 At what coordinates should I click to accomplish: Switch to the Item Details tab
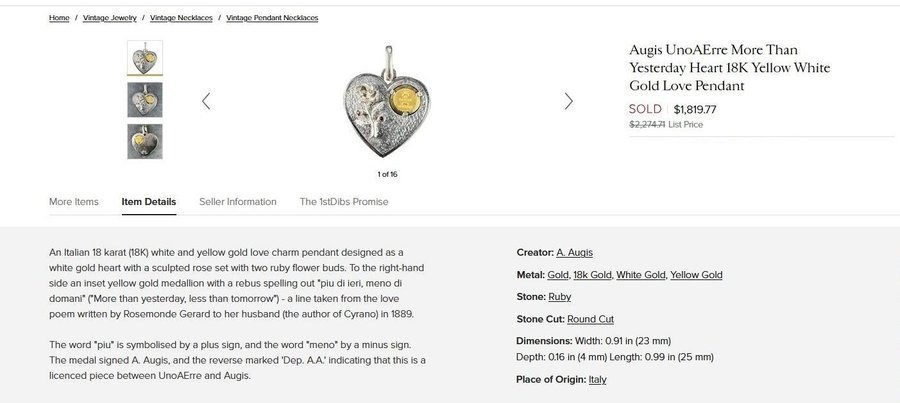tap(149, 202)
